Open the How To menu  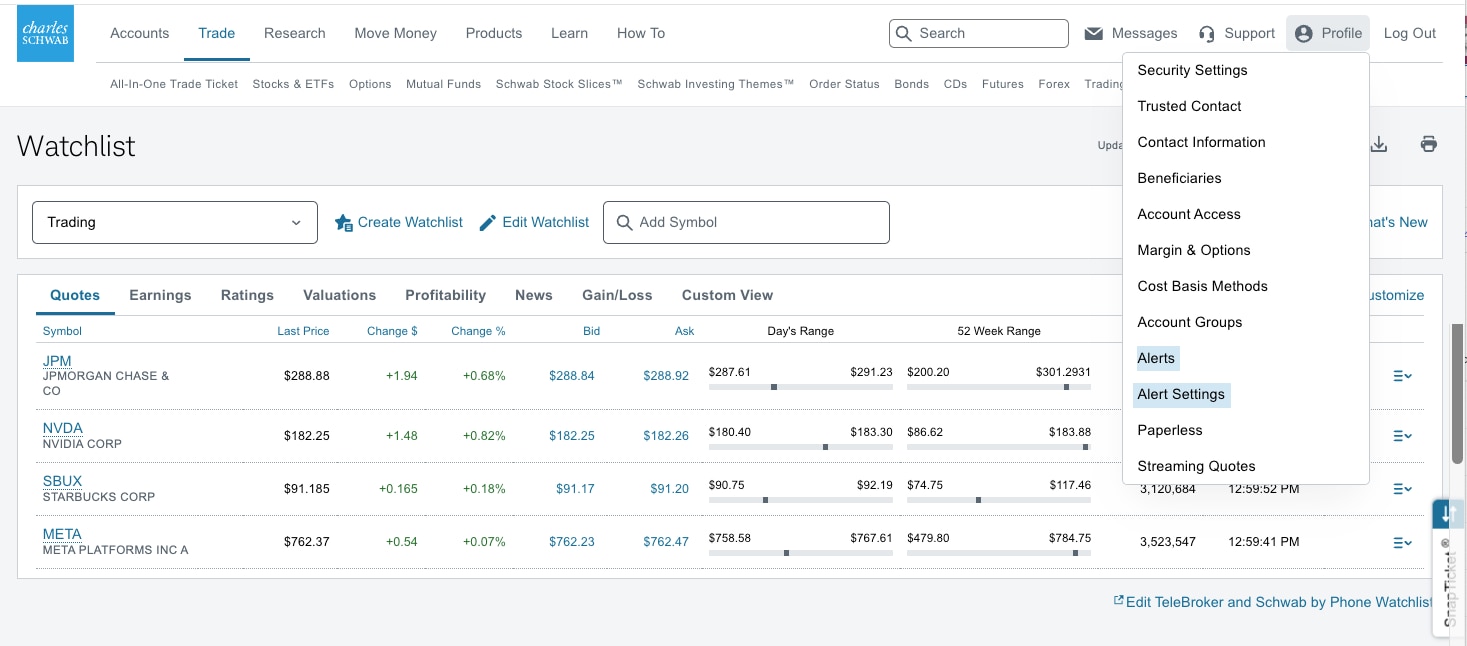click(x=641, y=33)
